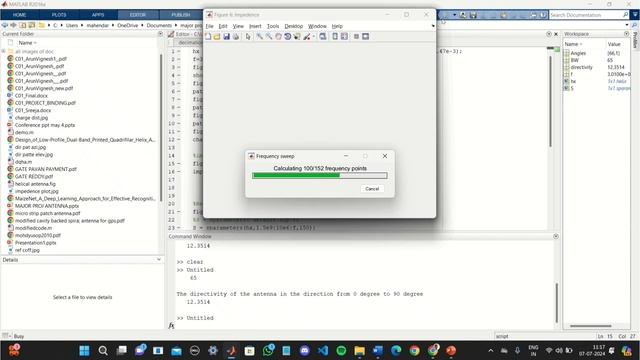Open the Insert menu of Figure window
The image size is (640, 360).
[x=255, y=26]
